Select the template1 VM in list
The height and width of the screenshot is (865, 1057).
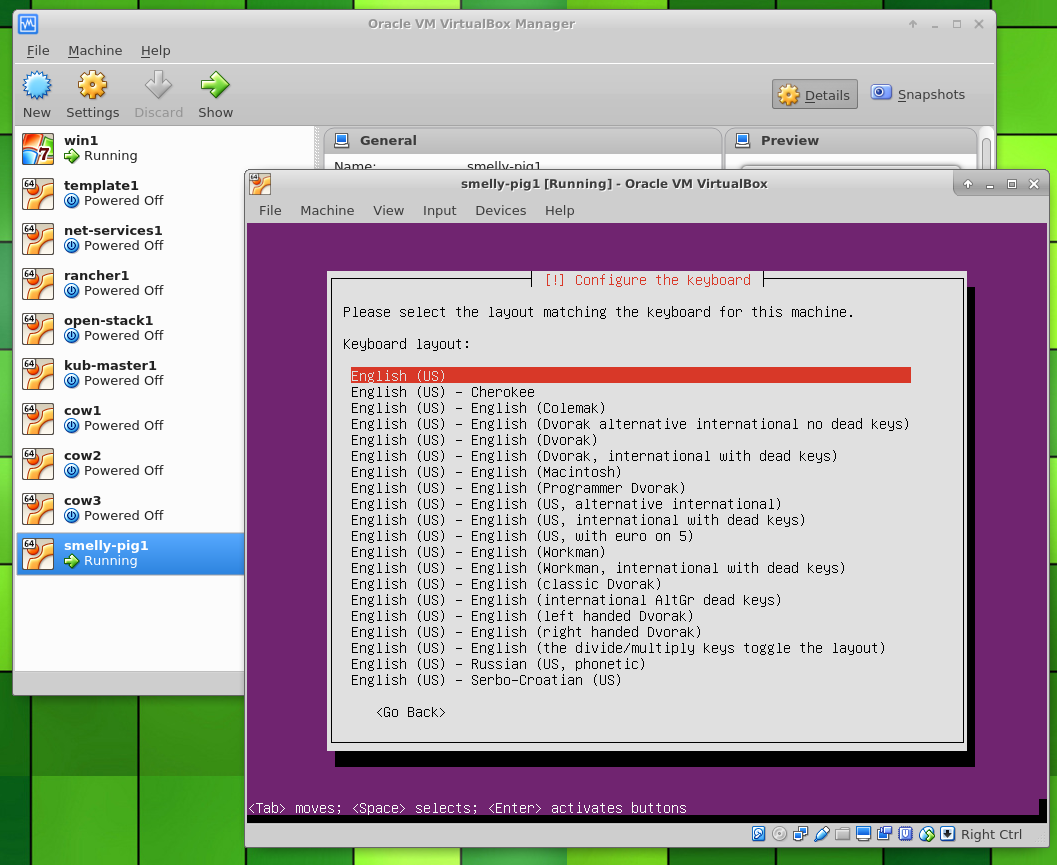coord(131,193)
